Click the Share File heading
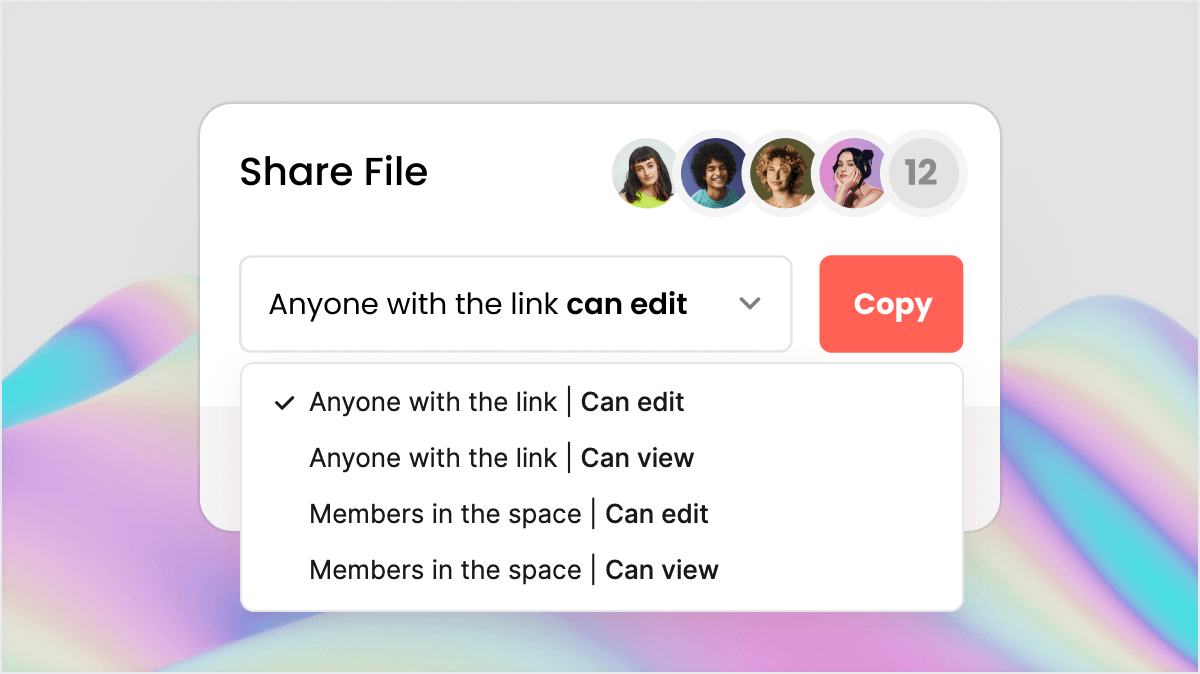 333,171
